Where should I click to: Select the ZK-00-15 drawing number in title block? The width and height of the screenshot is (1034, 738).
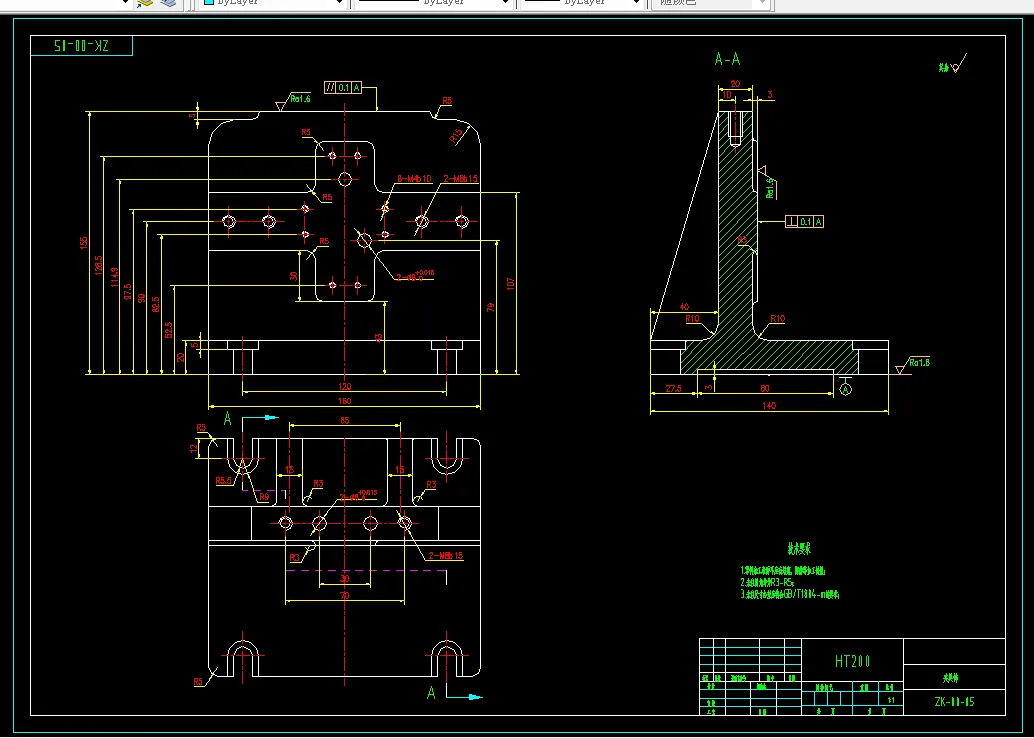click(954, 702)
